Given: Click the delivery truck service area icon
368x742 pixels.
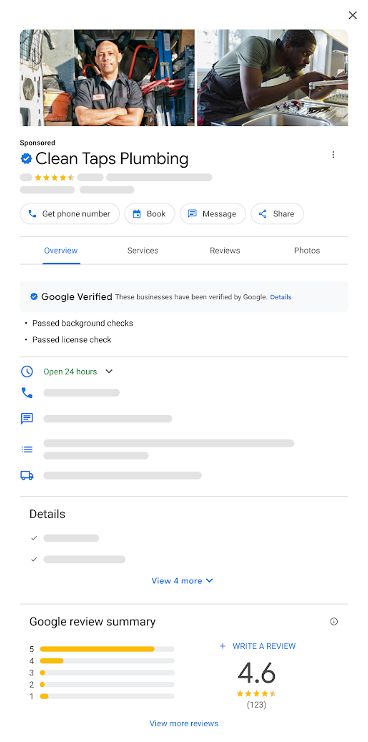Looking at the screenshot, I should pyautogui.click(x=27, y=476).
